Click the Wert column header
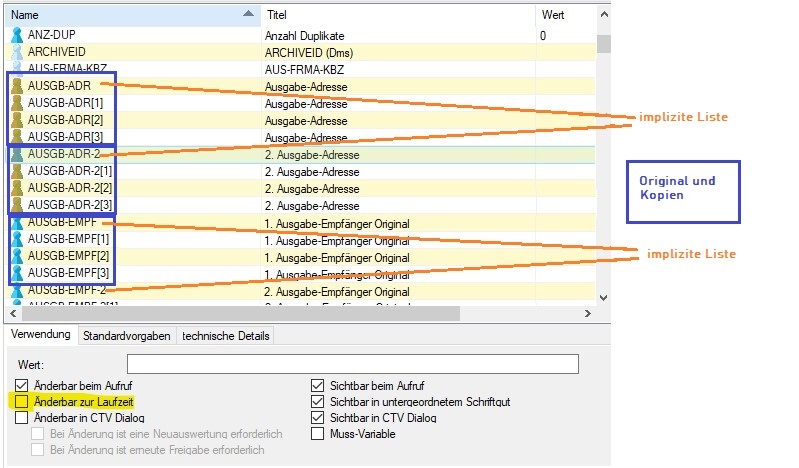Screen dimensions: 799x468 [x=565, y=15]
